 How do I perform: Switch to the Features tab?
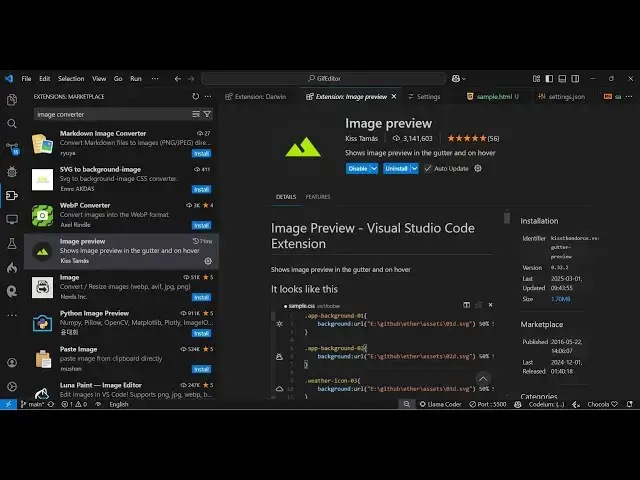pos(318,197)
